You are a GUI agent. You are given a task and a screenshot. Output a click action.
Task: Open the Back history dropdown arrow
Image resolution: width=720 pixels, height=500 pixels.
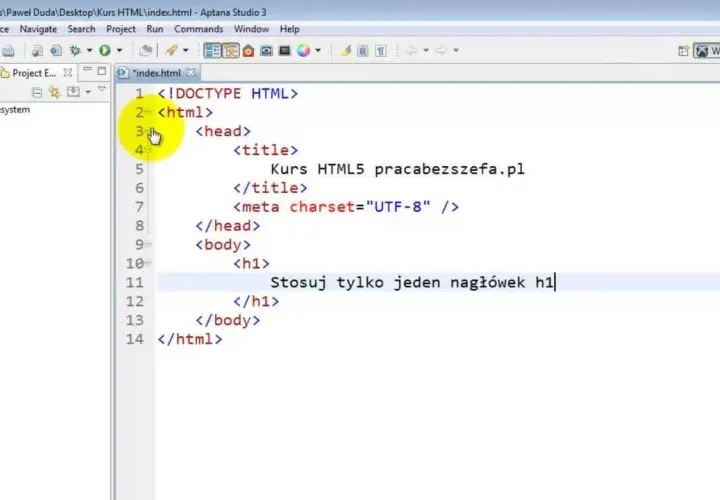coord(426,51)
